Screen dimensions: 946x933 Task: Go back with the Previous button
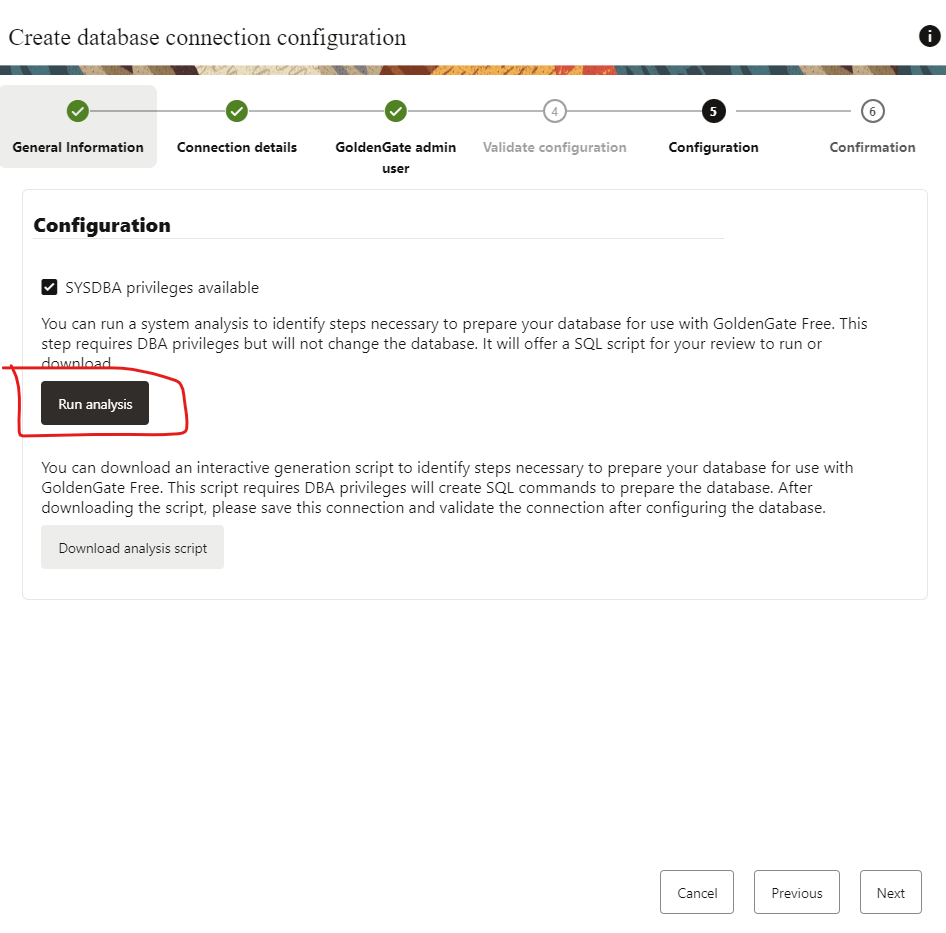[797, 893]
